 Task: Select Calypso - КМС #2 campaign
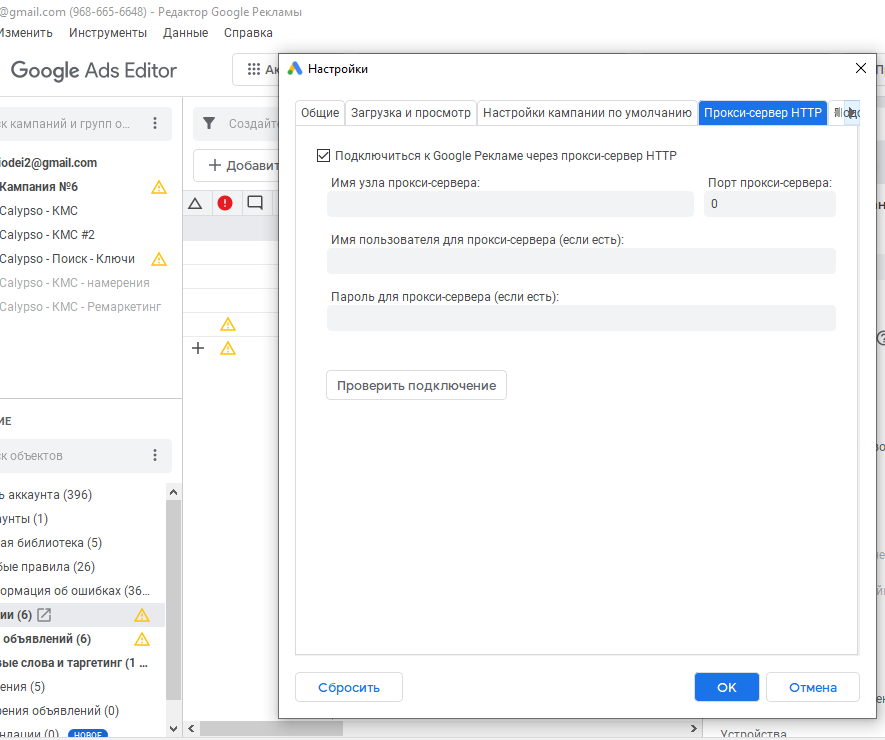click(x=47, y=235)
